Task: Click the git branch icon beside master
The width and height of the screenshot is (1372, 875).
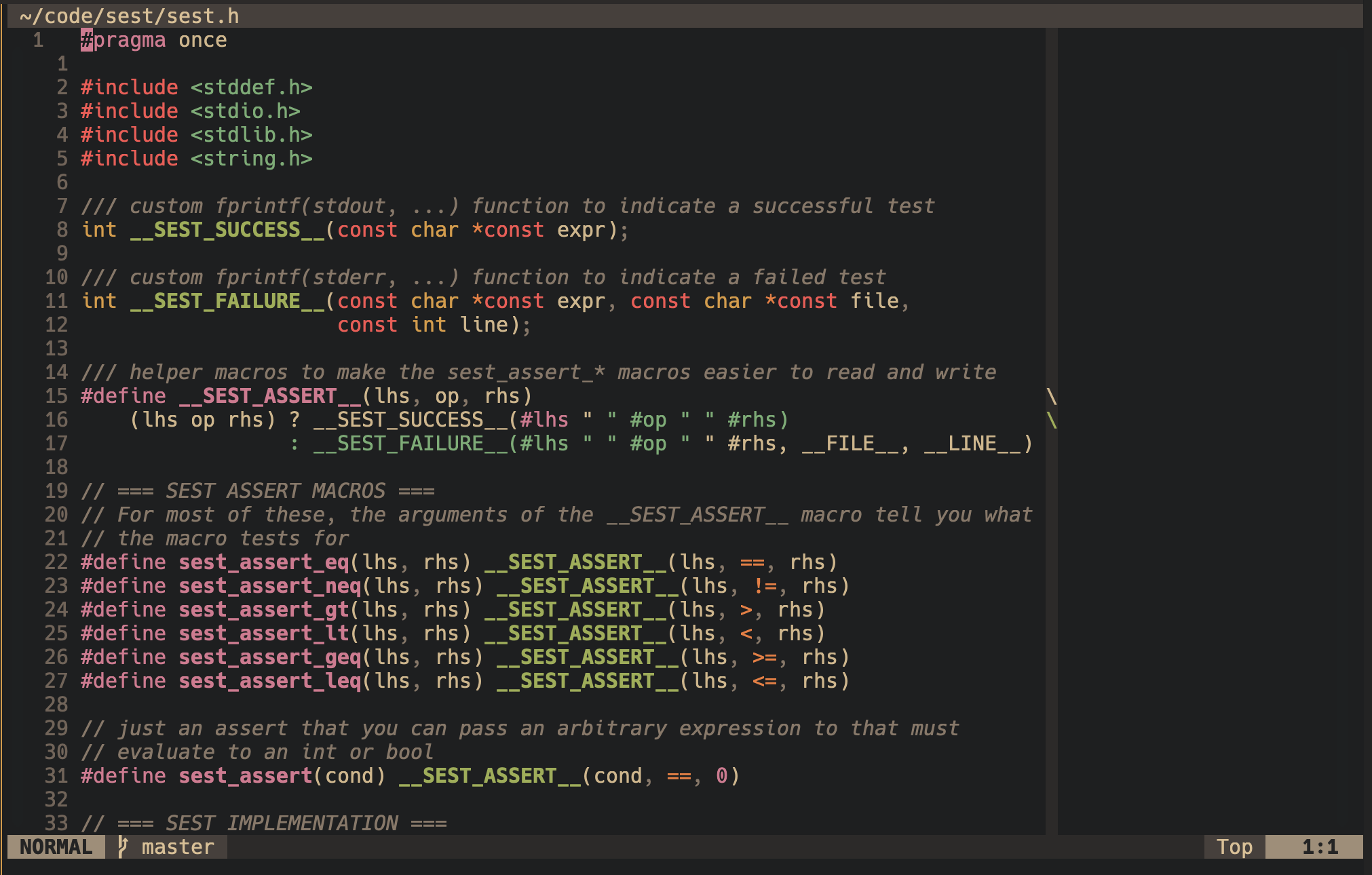Action: click(x=123, y=847)
